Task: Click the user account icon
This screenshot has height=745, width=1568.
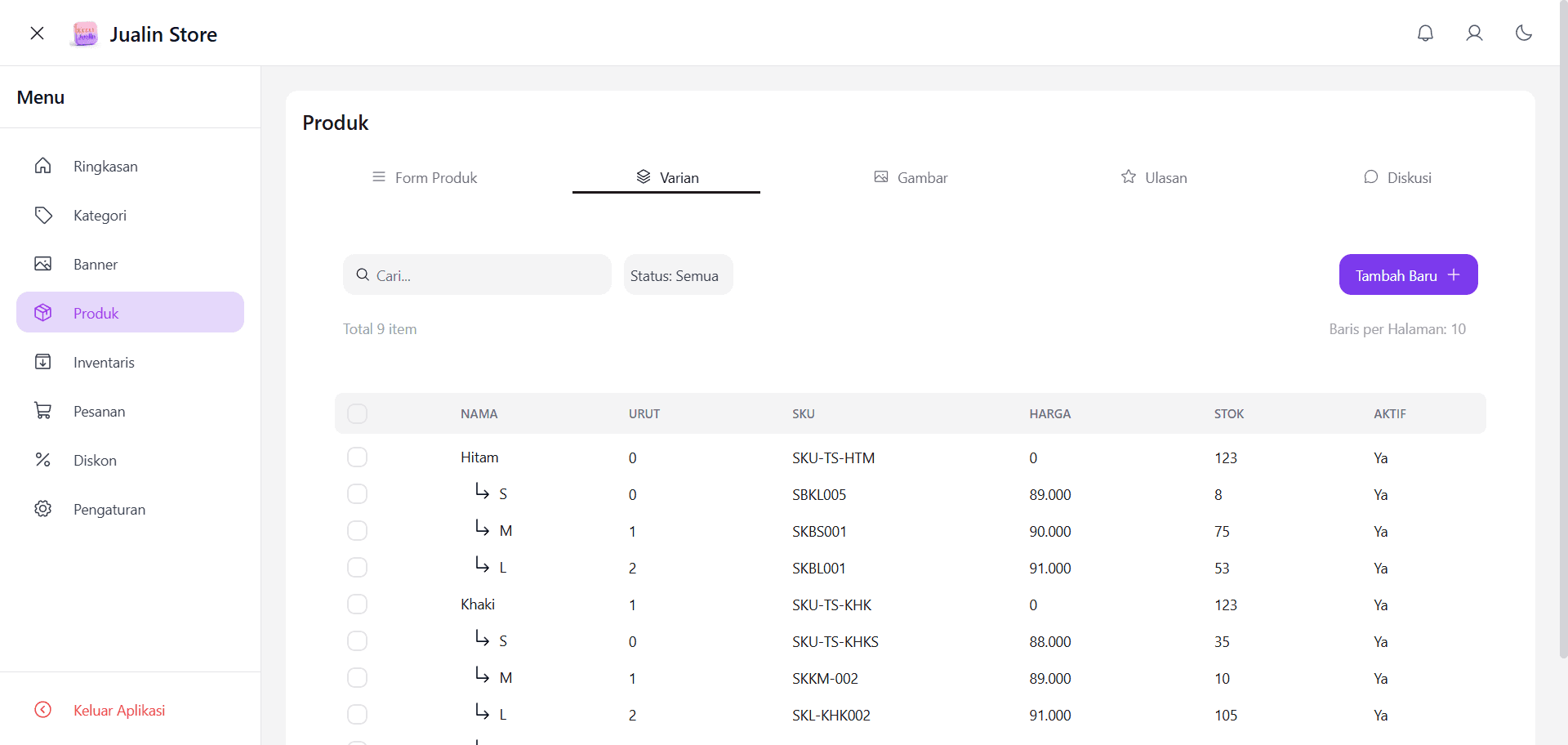Action: point(1475,33)
